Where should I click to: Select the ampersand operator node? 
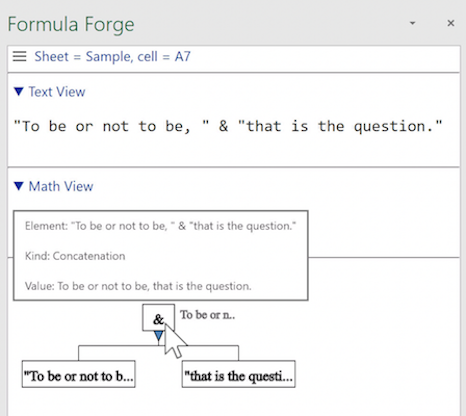click(x=158, y=317)
